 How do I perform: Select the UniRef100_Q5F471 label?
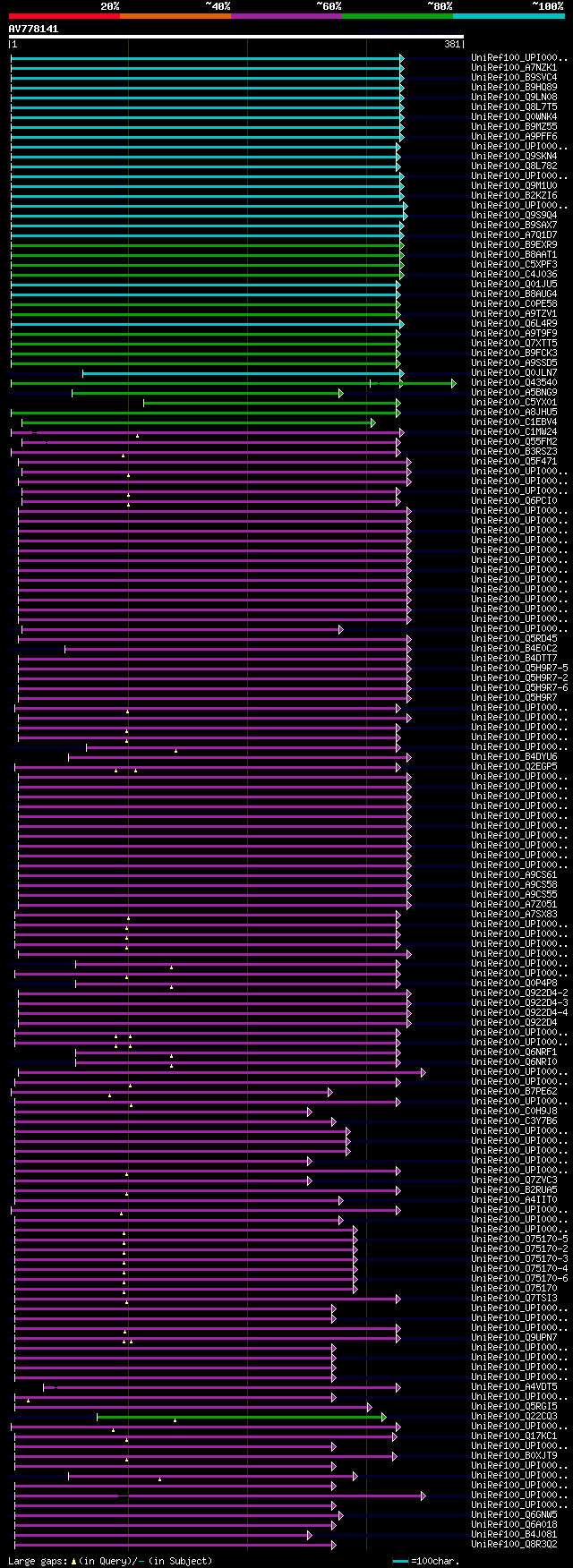pyautogui.click(x=514, y=461)
